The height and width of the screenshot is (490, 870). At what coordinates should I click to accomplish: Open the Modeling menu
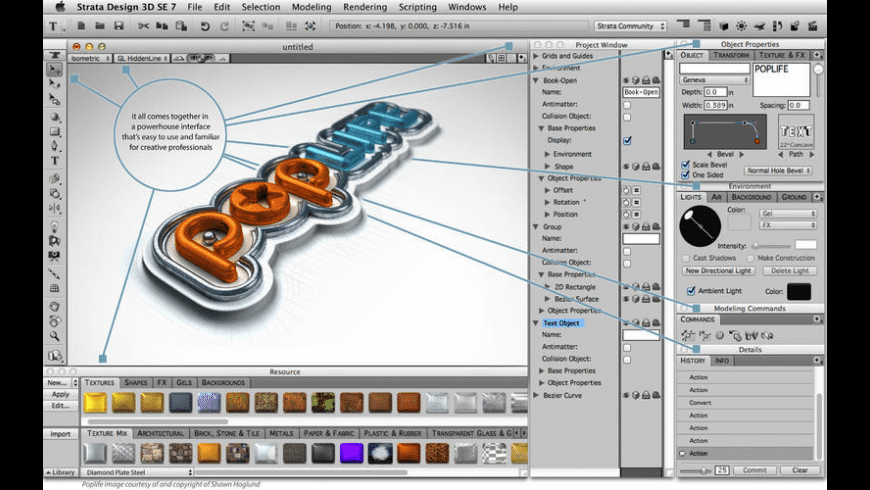311,7
